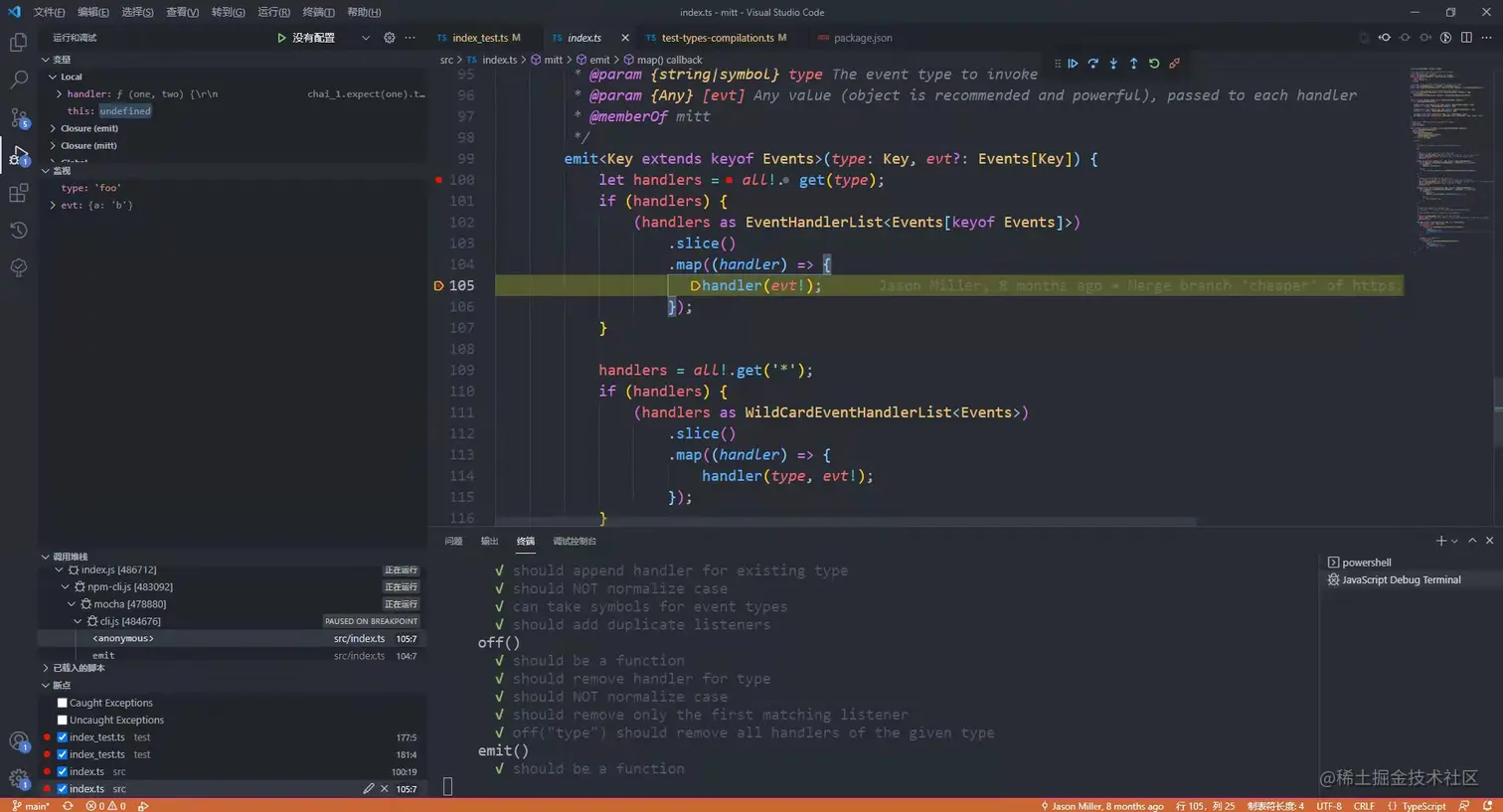
Task: Enable Caught Exceptions breakpoint
Action: (x=63, y=703)
